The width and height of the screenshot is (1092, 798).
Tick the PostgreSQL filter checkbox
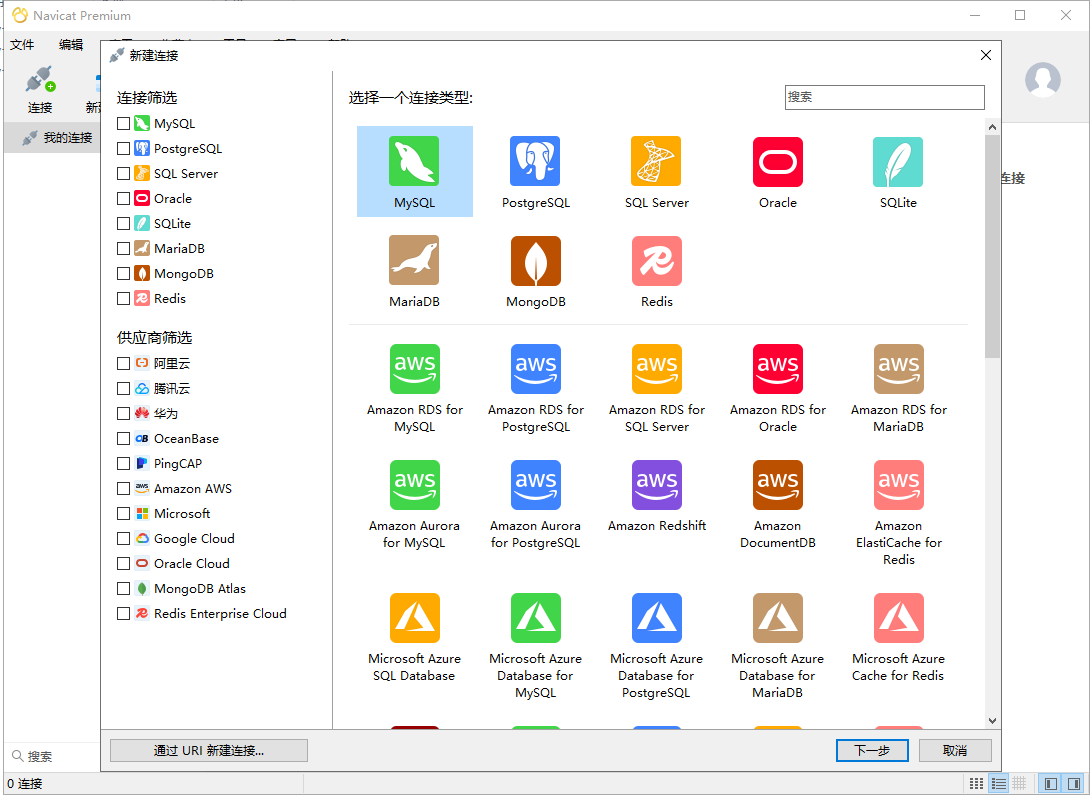[123, 148]
